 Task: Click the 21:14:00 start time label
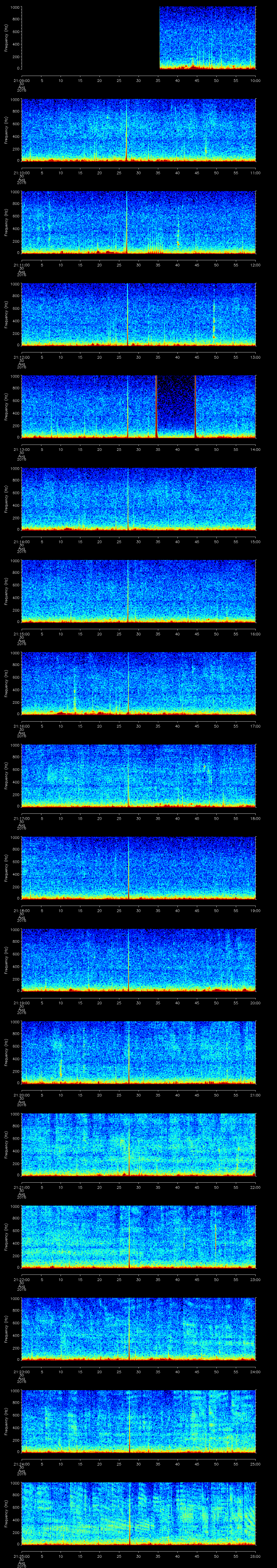21,542
